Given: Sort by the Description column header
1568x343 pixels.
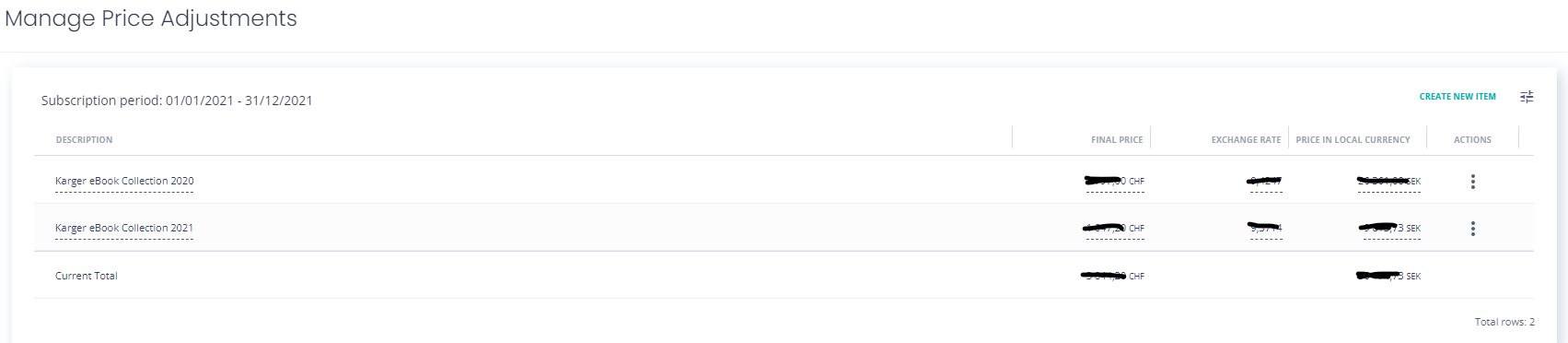Looking at the screenshot, I should click(84, 140).
